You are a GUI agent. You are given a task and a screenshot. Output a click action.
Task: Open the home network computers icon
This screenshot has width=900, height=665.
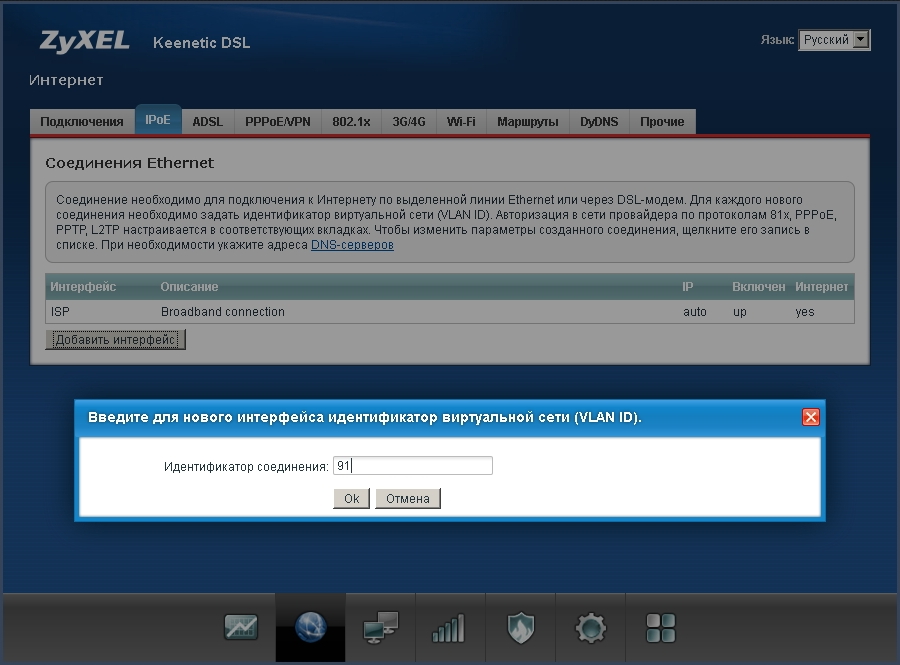point(380,628)
